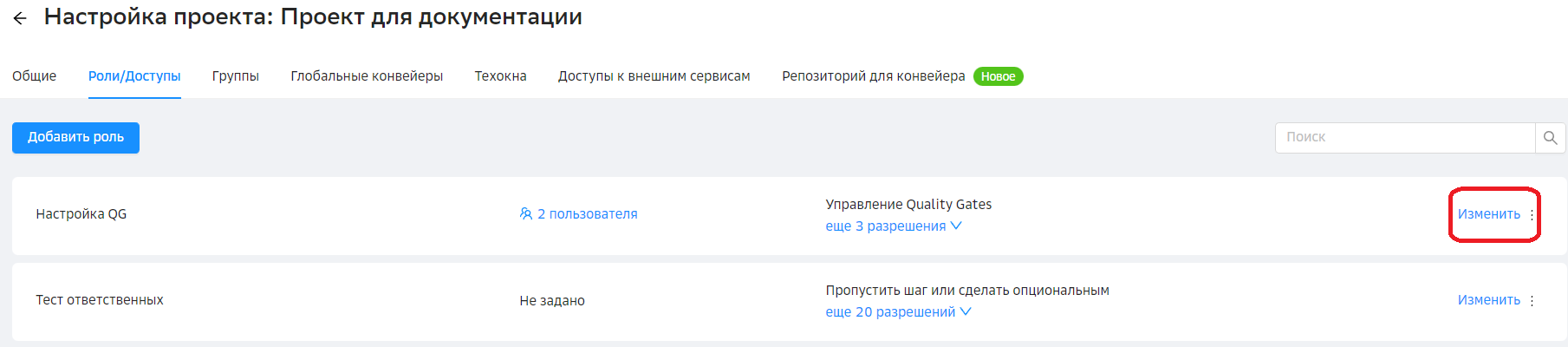Image resolution: width=1568 pixels, height=347 pixels.
Task: Open the Глобальные конвейеры tab
Action: 367,76
